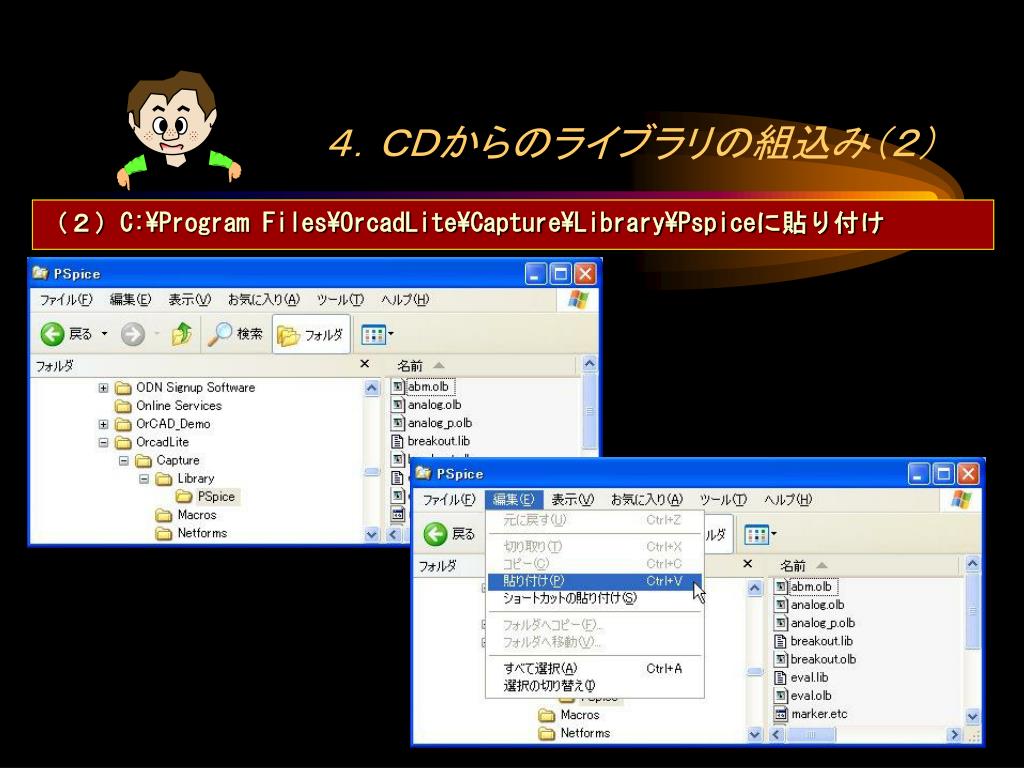
Task: Close the folder pane in front window
Action: click(x=748, y=564)
